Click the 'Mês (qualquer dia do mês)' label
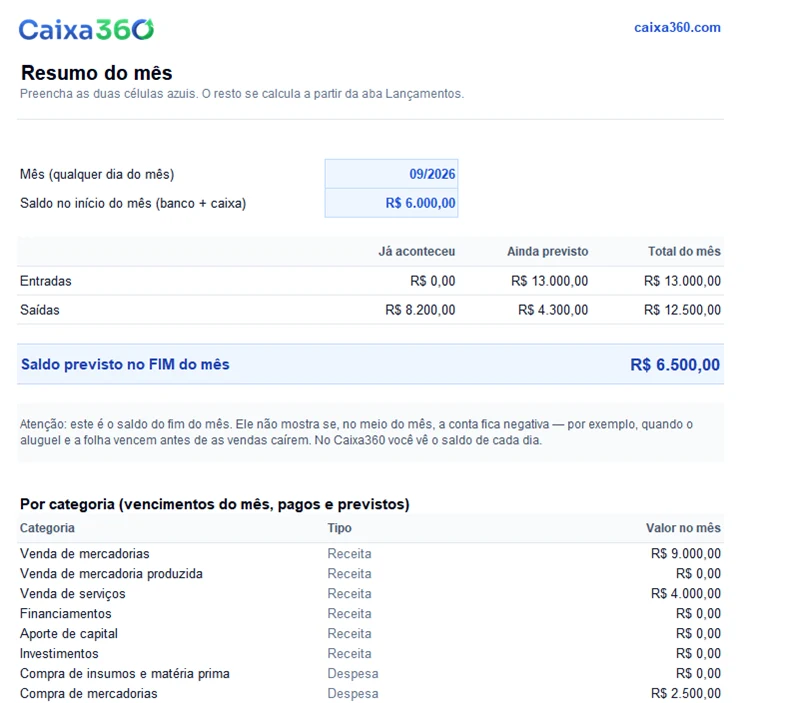The width and height of the screenshot is (788, 703). tap(97, 174)
